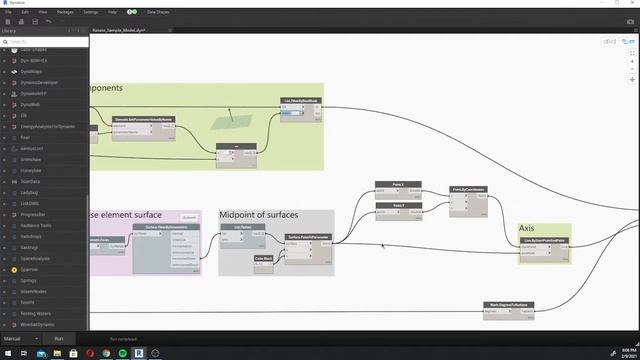This screenshot has height=360, width=640.
Task: Click the Zoom In plus canvas icon
Action: click(632, 61)
